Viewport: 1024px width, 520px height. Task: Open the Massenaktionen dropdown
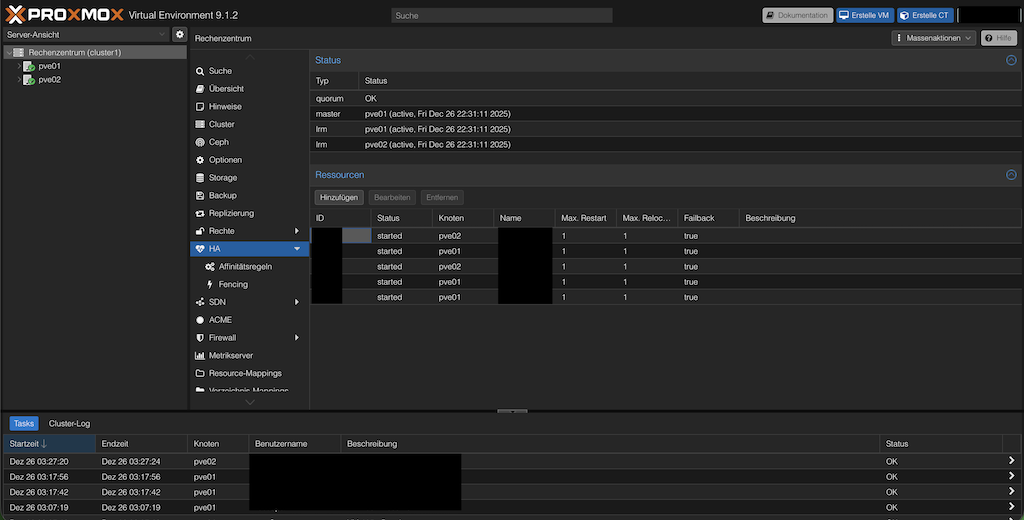pyautogui.click(x=933, y=38)
